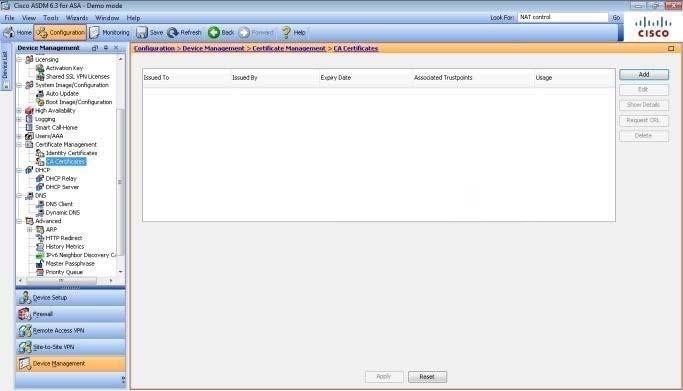Click the Delete certificate button
683x391 pixels.
point(644,136)
